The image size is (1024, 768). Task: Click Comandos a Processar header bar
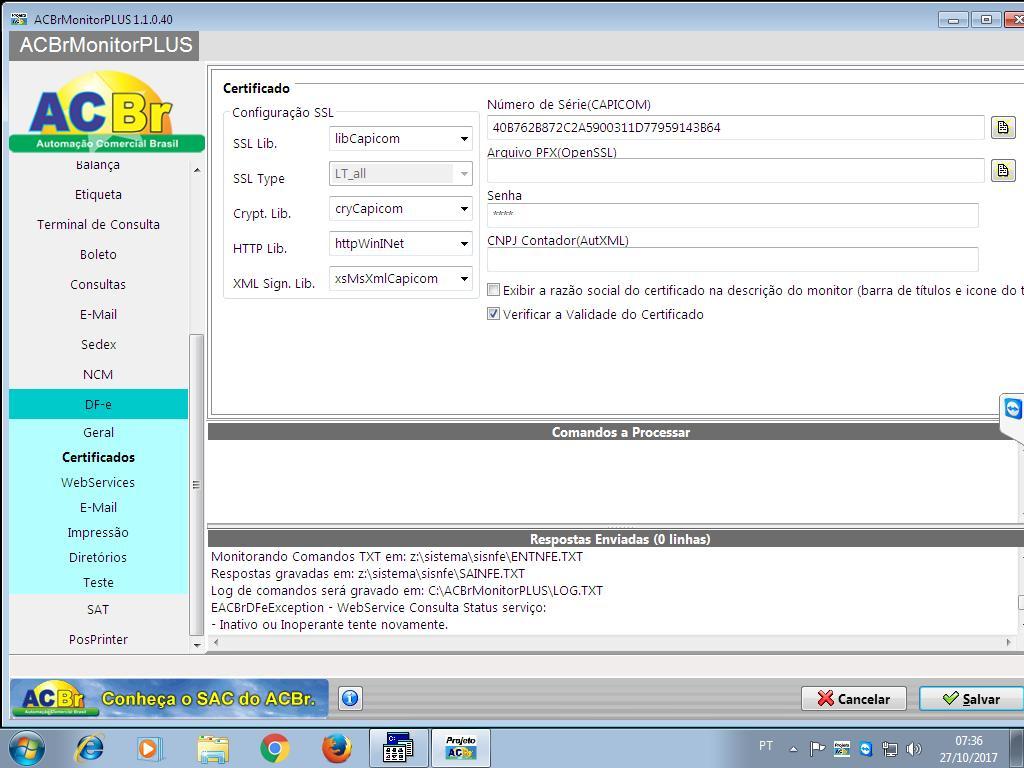tap(616, 432)
